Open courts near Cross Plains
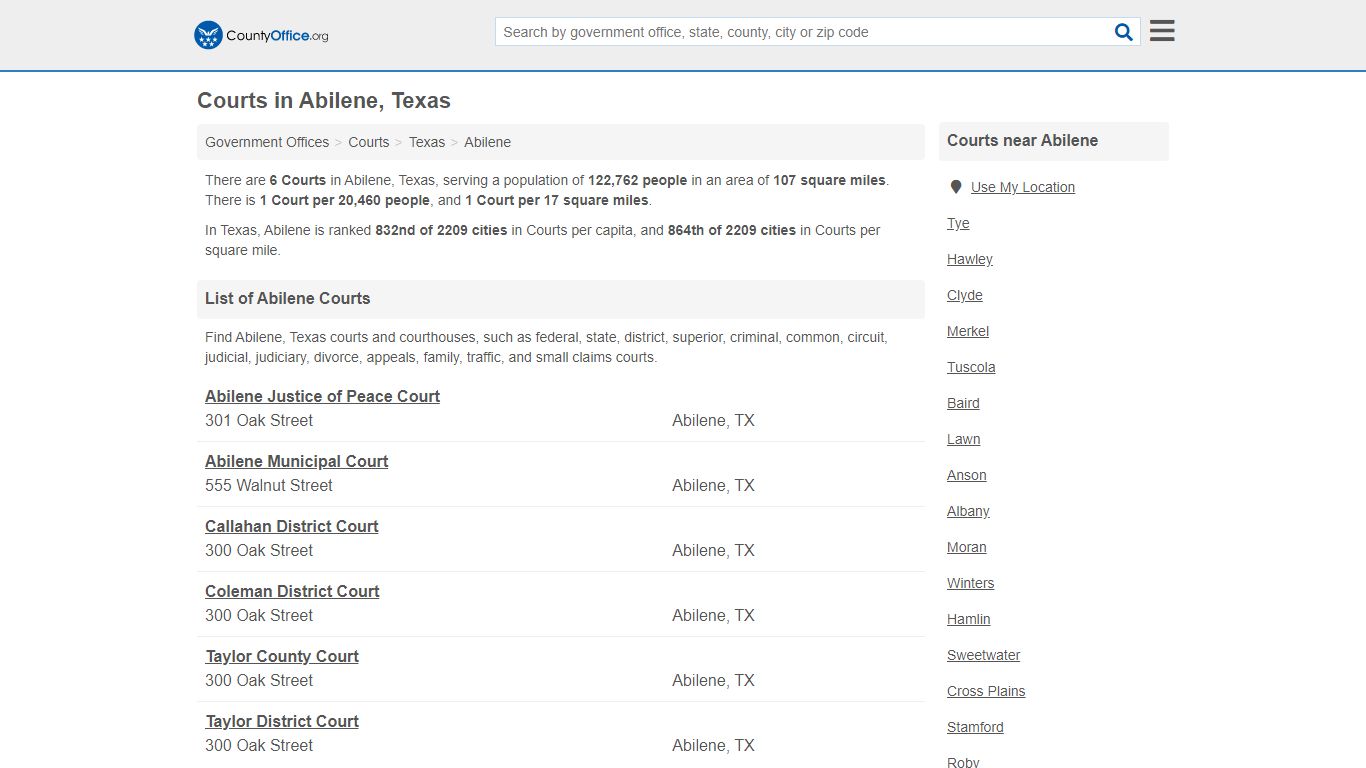 986,691
